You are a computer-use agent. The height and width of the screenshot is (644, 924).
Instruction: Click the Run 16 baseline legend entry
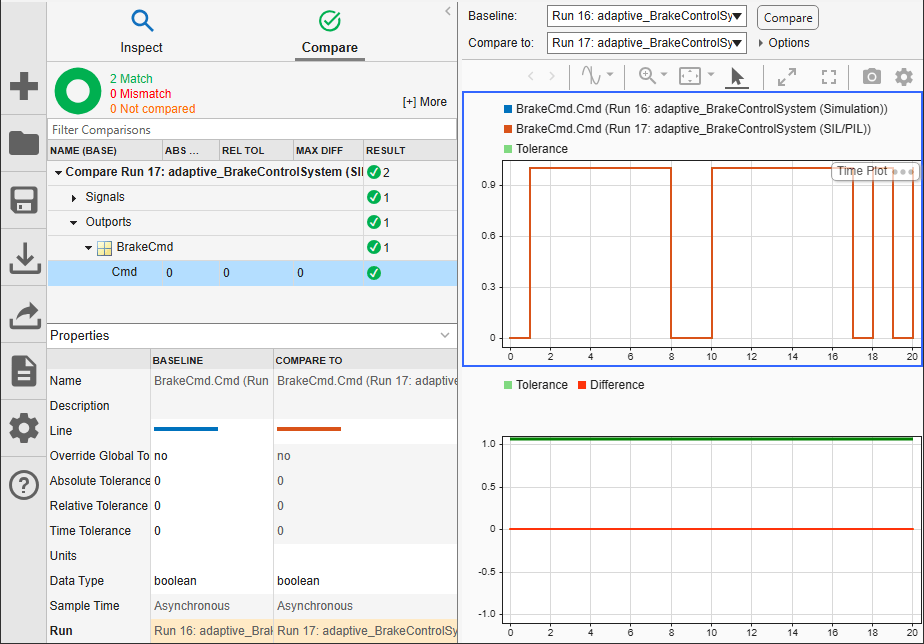pyautogui.click(x=695, y=109)
